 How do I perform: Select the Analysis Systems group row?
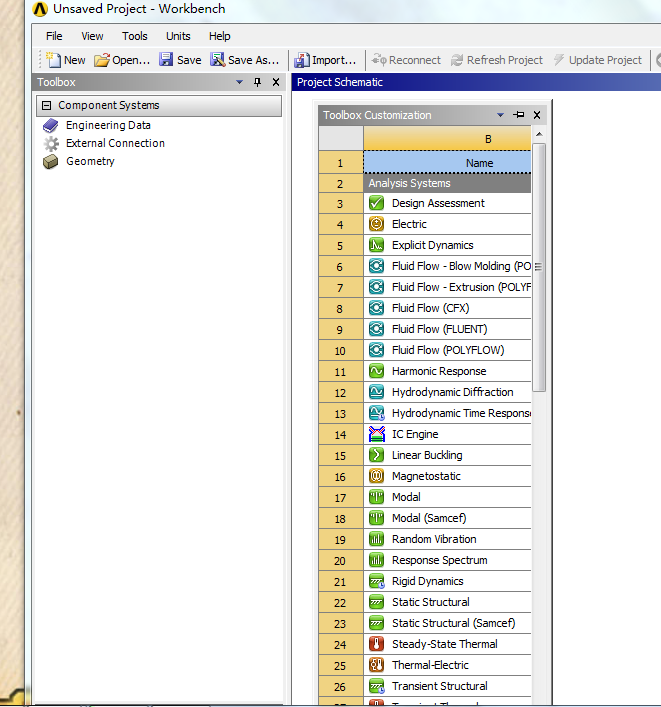pos(447,183)
